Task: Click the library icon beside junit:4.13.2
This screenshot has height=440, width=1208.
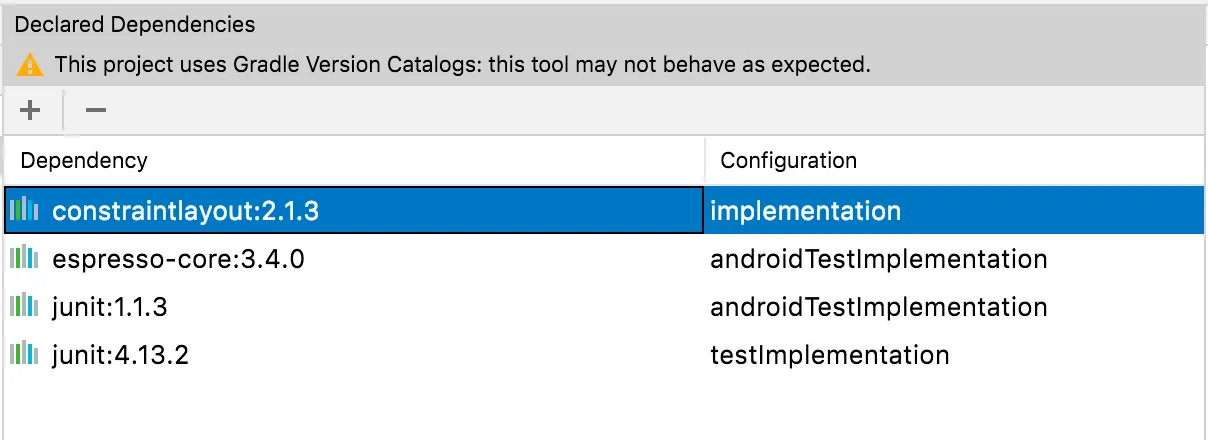Action: coord(25,353)
